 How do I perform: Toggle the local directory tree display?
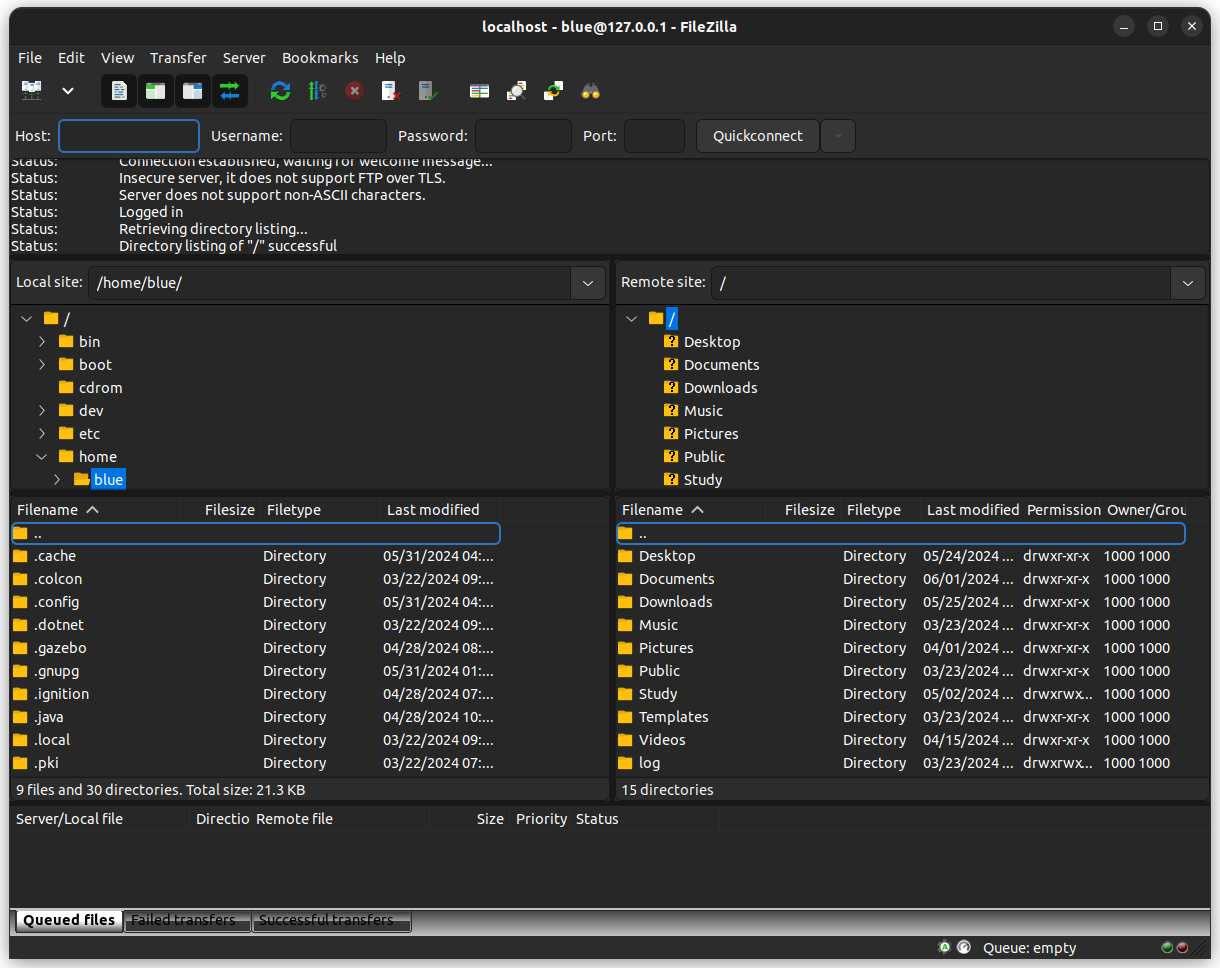[x=156, y=91]
